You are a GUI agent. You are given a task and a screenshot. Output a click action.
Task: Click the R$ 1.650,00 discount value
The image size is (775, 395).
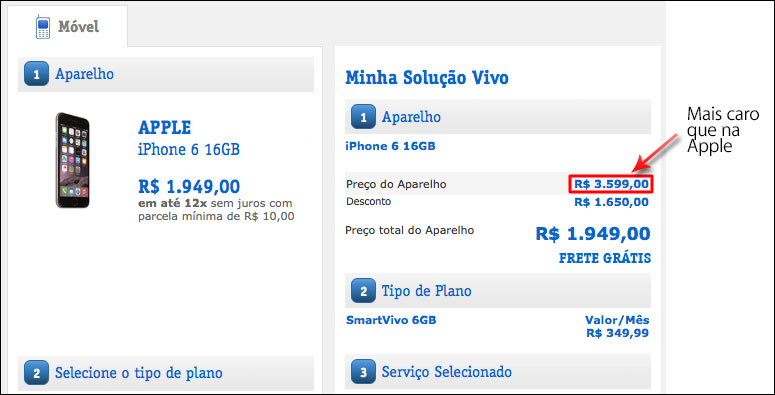point(611,202)
